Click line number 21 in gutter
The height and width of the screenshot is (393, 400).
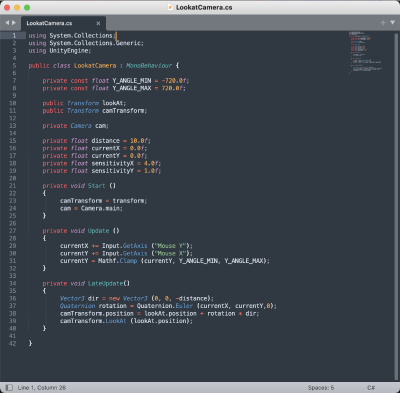click(12, 186)
